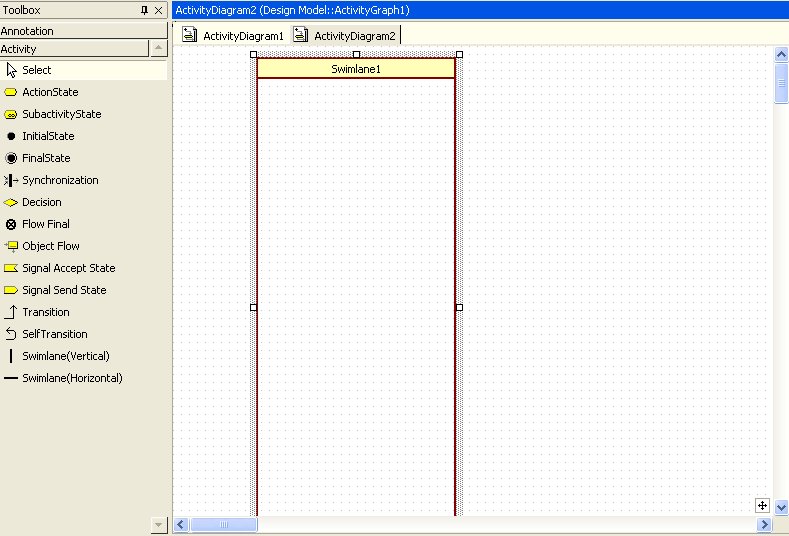Click the ActivityDiagram1 tab icon
Viewport: 789px width, 536px height.
pos(189,34)
